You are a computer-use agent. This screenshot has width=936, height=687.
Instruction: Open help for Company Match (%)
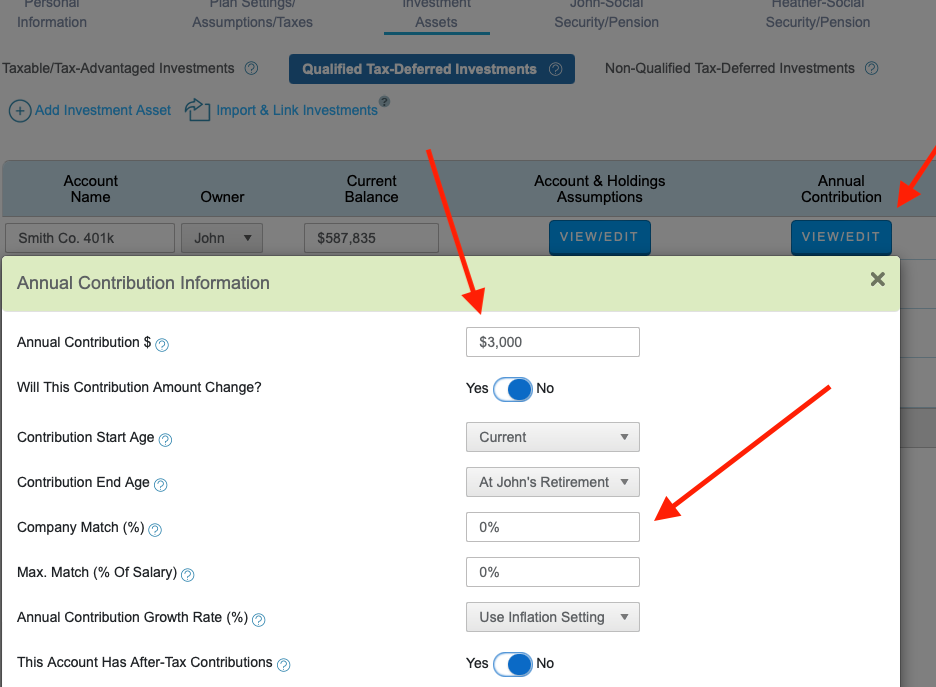coord(153,528)
